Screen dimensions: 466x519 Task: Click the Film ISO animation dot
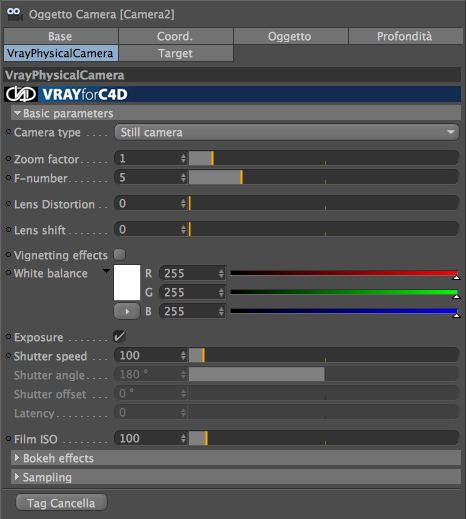click(9, 438)
